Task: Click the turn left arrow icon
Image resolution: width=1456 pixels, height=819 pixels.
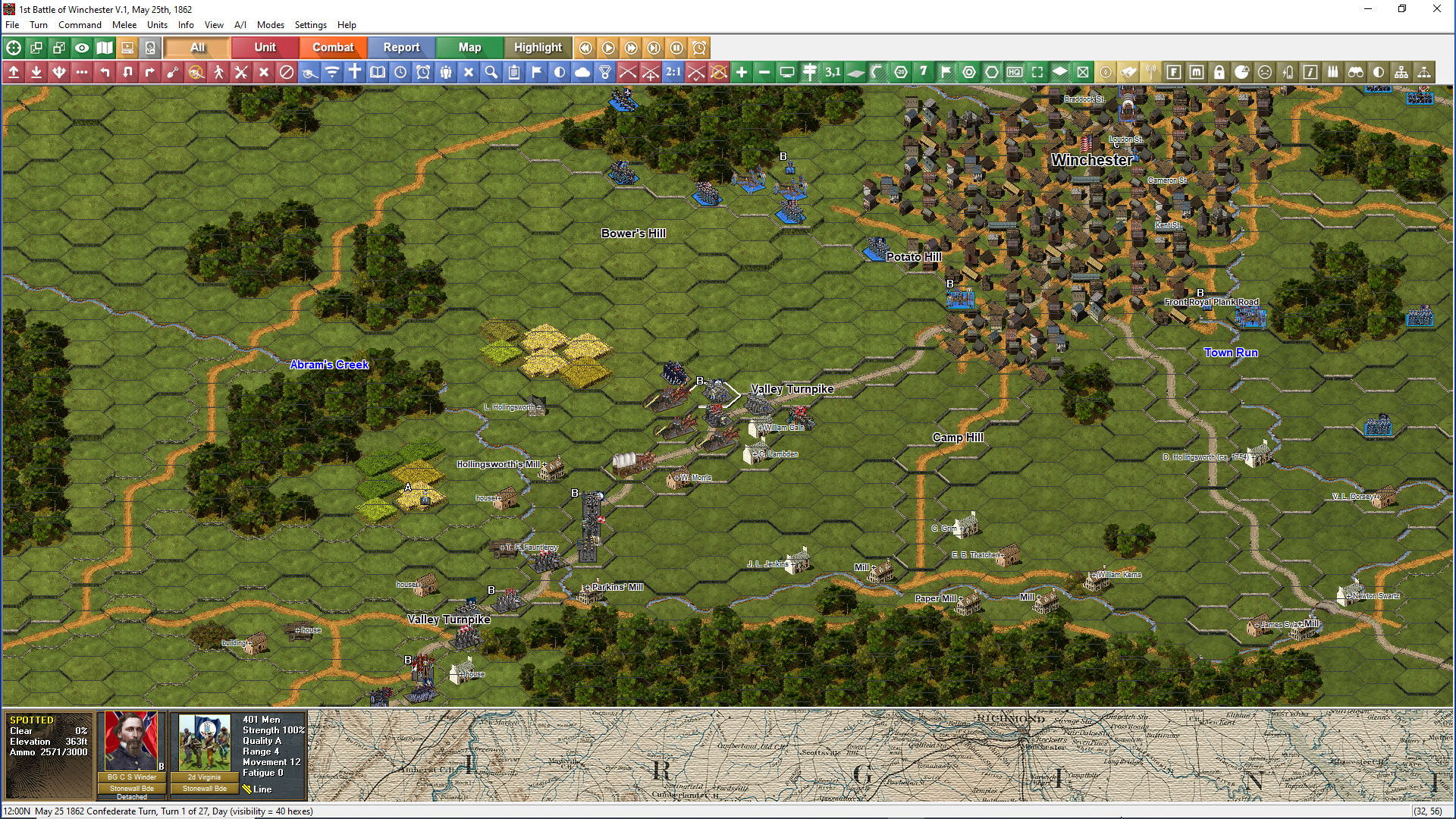Action: pos(105,72)
